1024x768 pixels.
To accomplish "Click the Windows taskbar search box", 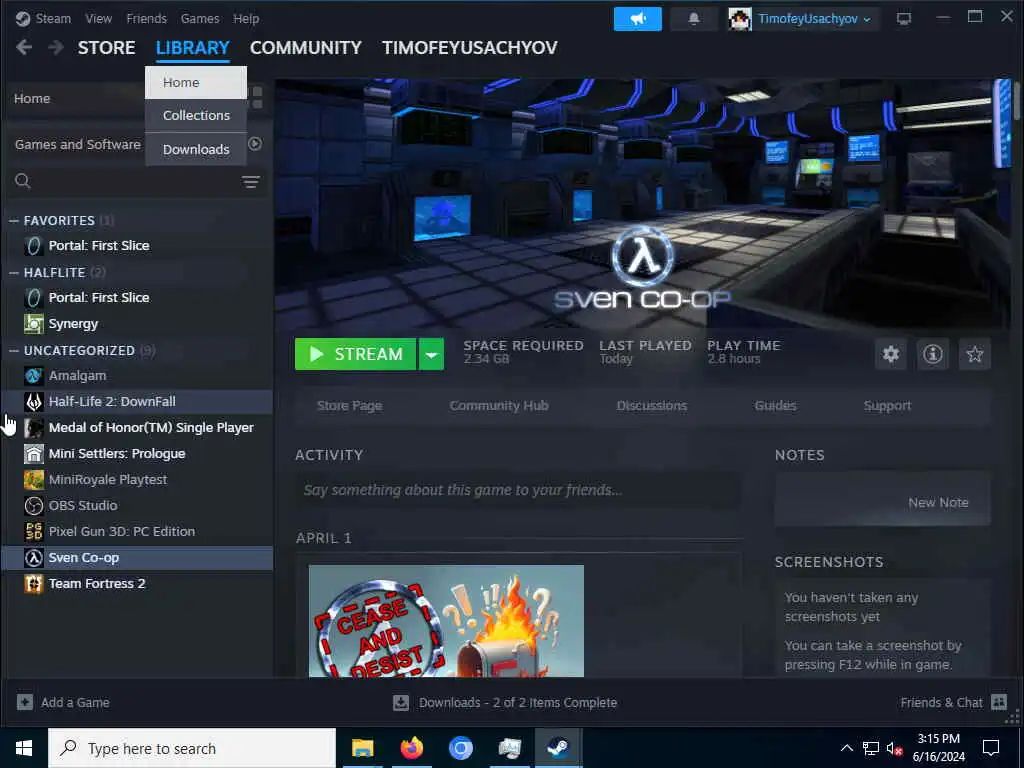I will pos(192,748).
